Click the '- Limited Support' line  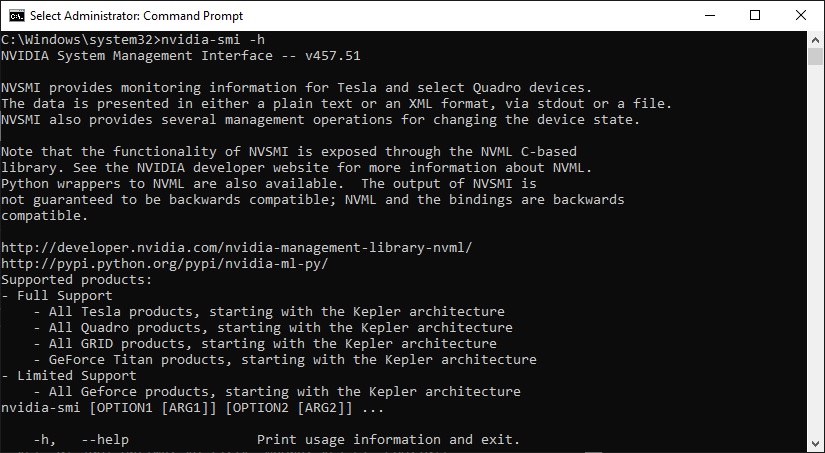(68, 376)
